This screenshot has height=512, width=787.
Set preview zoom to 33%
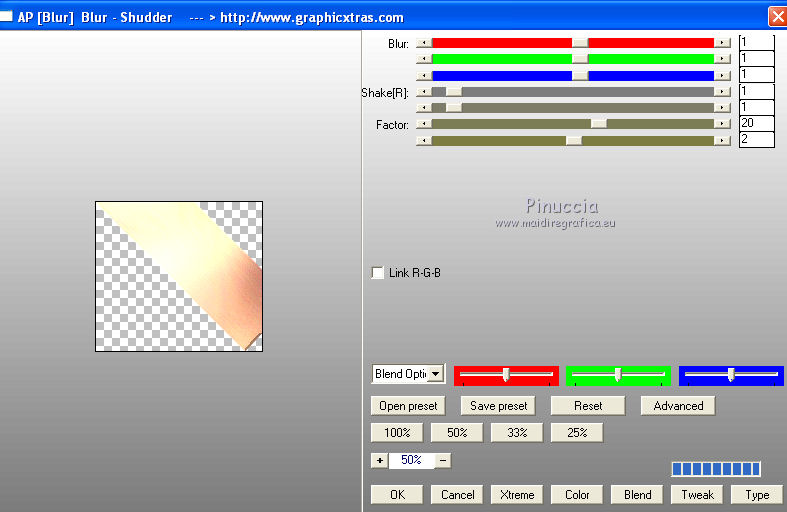[x=517, y=432]
